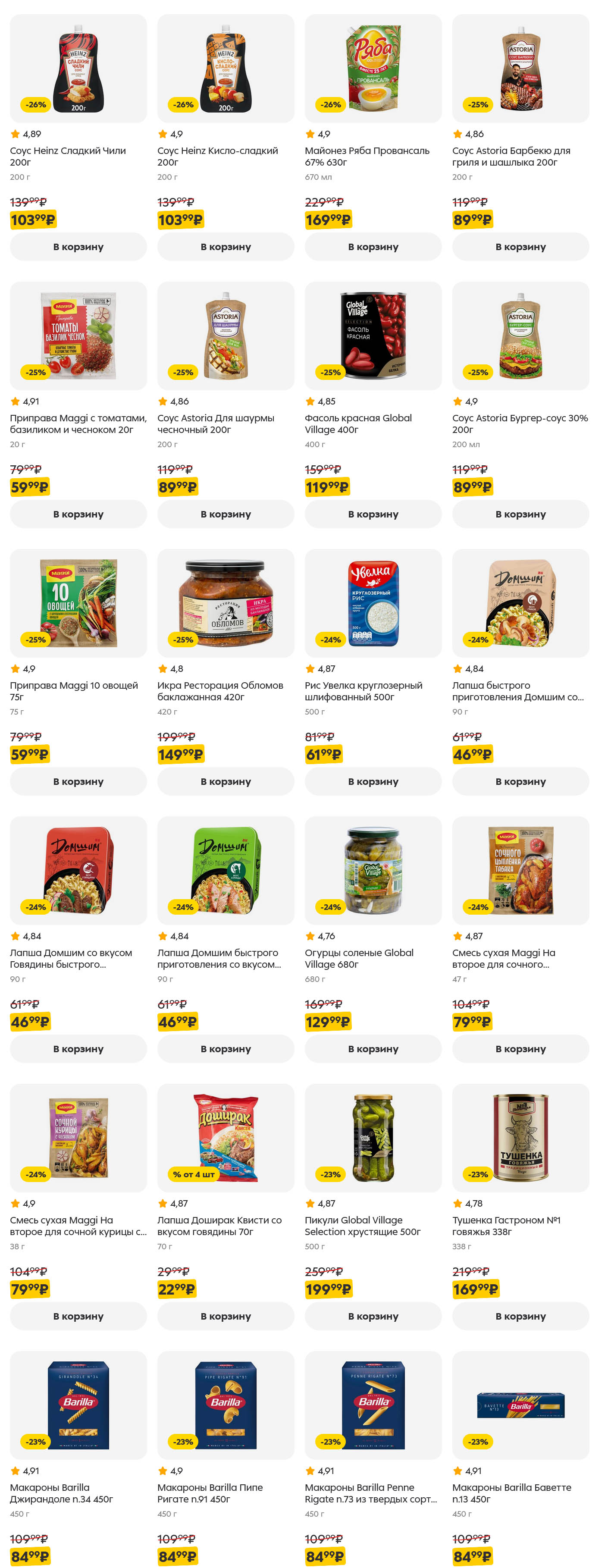Add Рис Увелка круглозерный to cart

(x=373, y=781)
